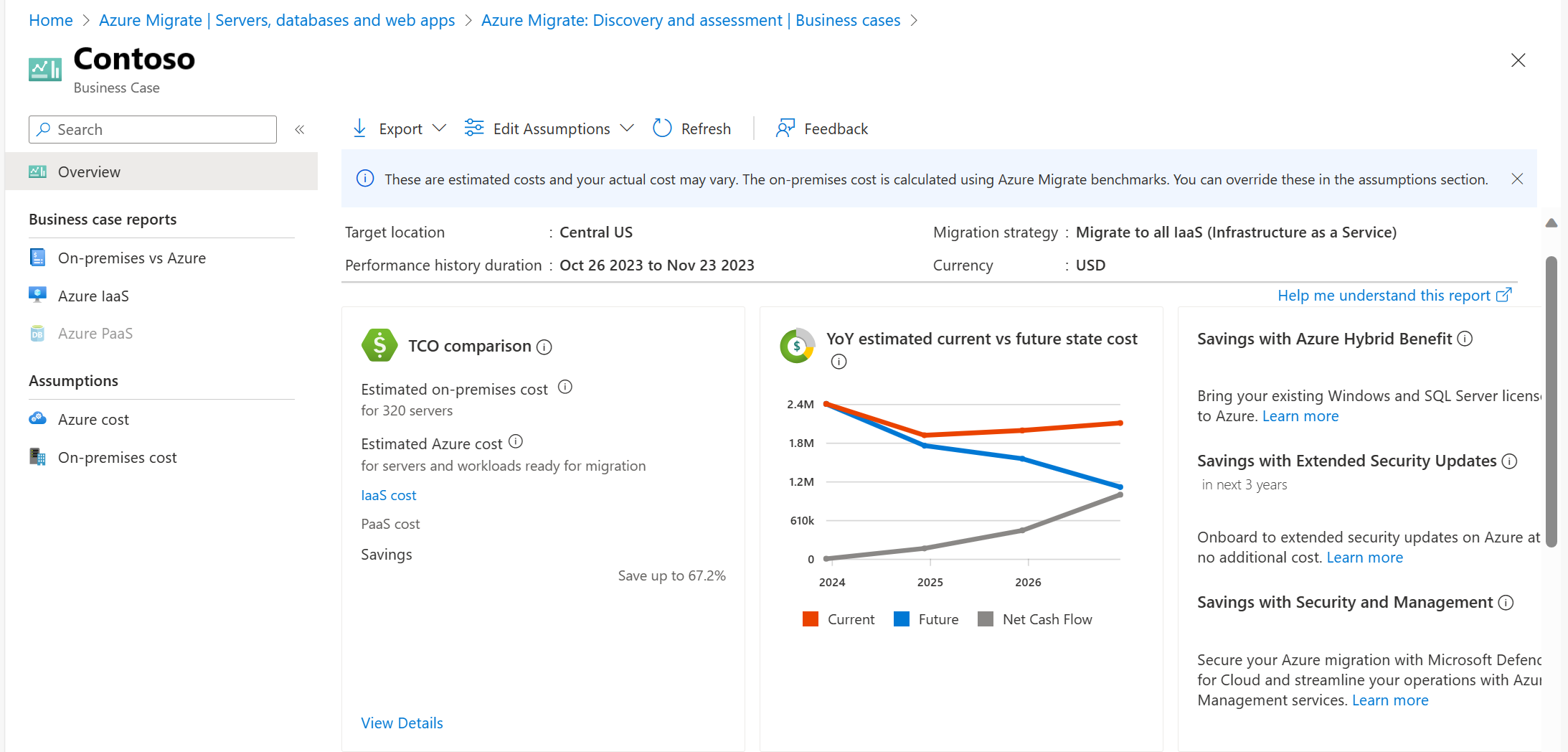Click Learn more under Security and Management
1568x752 pixels.
click(1389, 700)
